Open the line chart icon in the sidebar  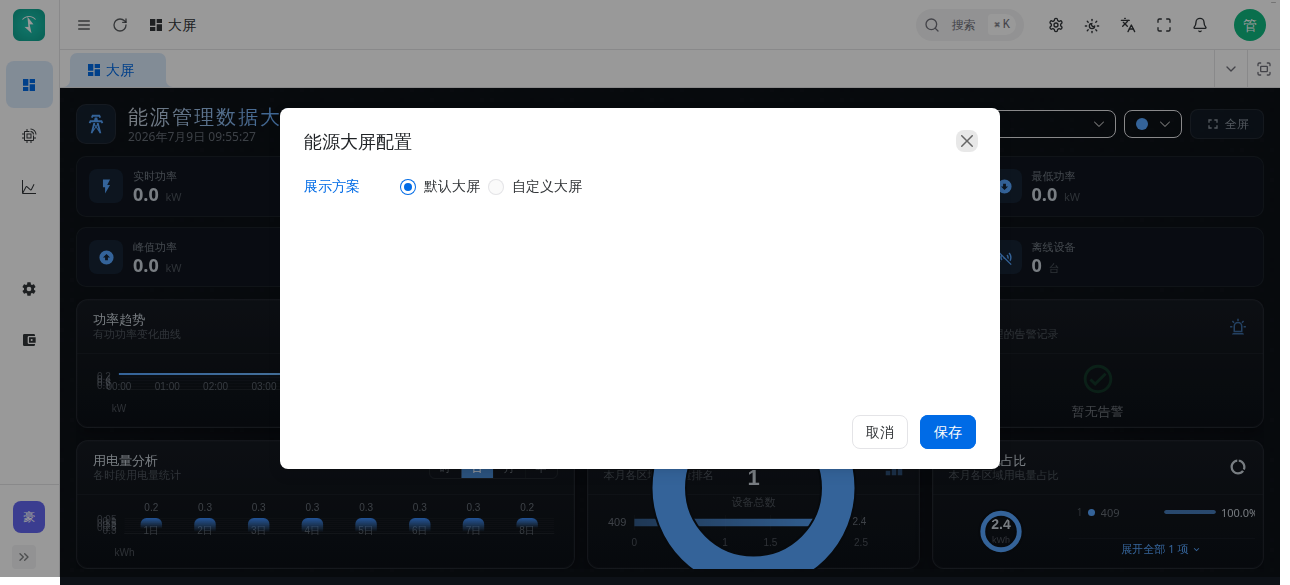(x=29, y=187)
